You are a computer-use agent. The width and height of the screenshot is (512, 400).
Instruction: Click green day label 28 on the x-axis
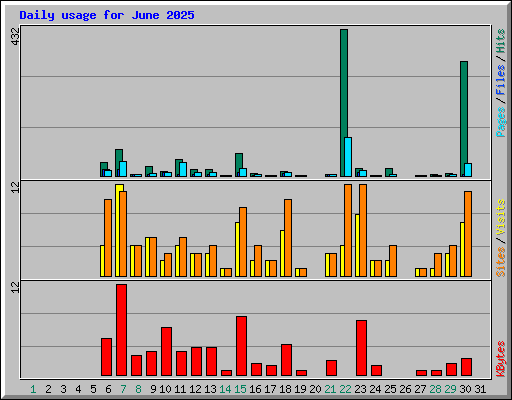coord(435,389)
